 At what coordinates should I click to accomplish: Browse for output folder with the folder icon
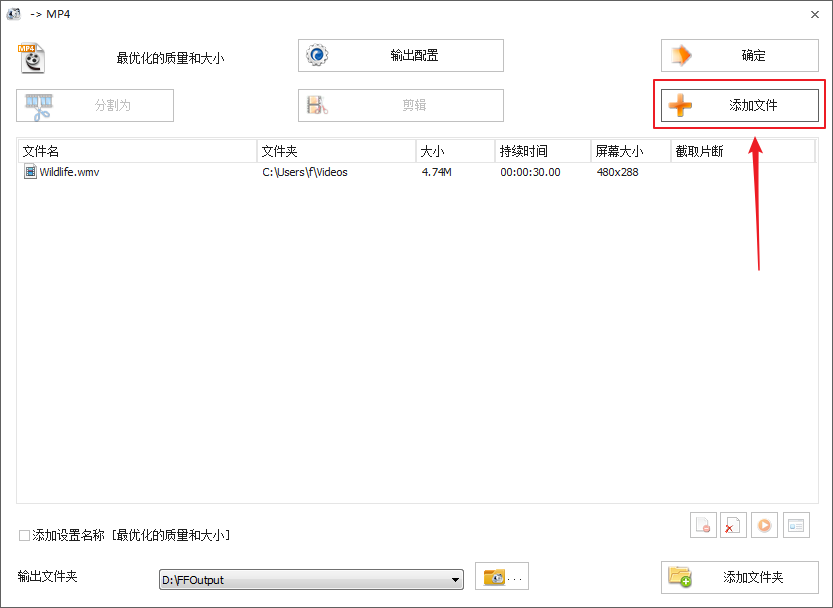tap(501, 577)
